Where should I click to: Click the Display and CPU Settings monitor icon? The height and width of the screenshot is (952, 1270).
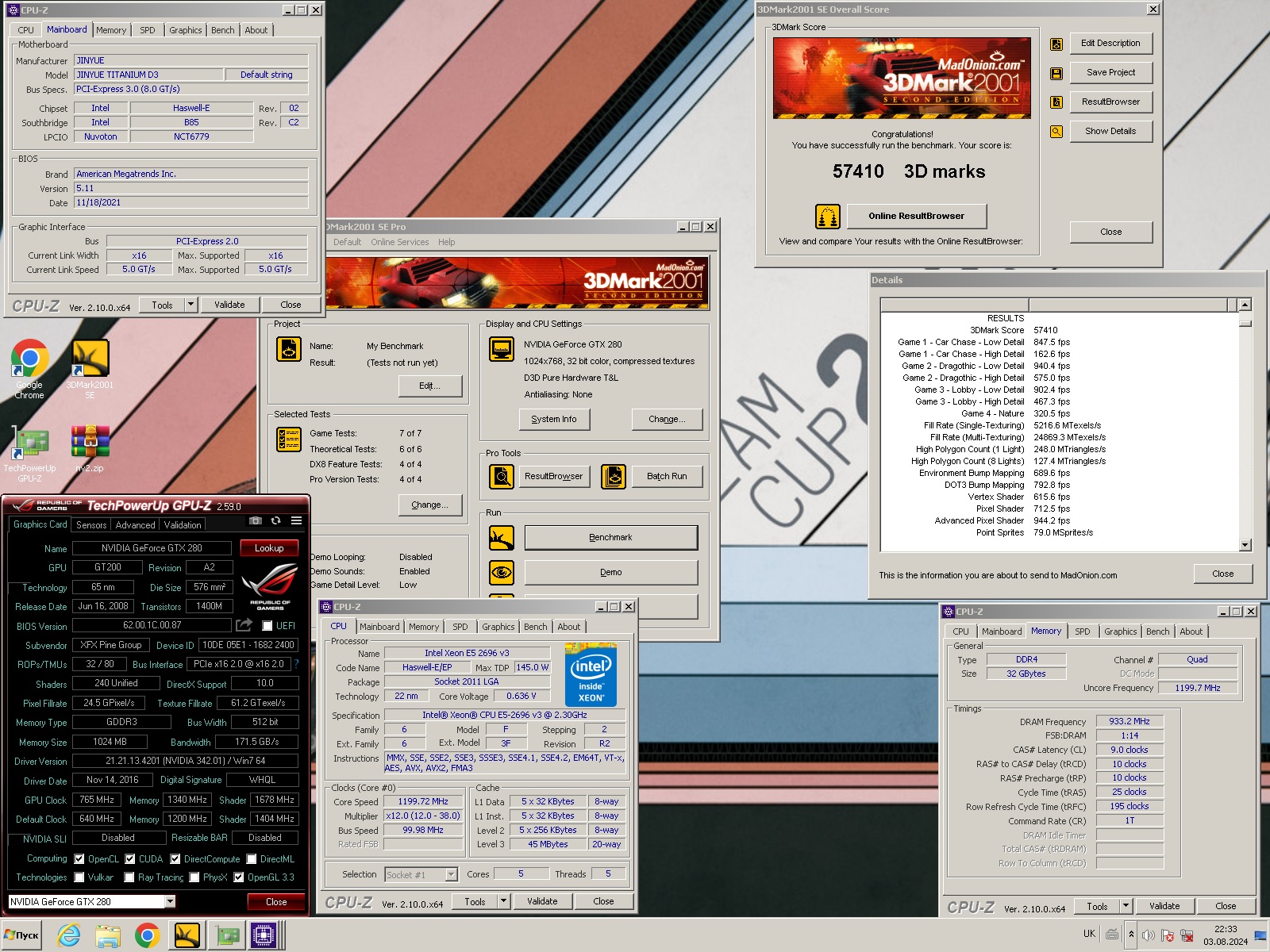click(x=501, y=349)
